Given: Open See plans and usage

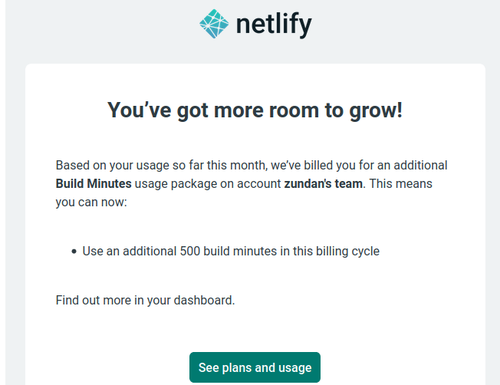Looking at the screenshot, I should click(x=255, y=367).
